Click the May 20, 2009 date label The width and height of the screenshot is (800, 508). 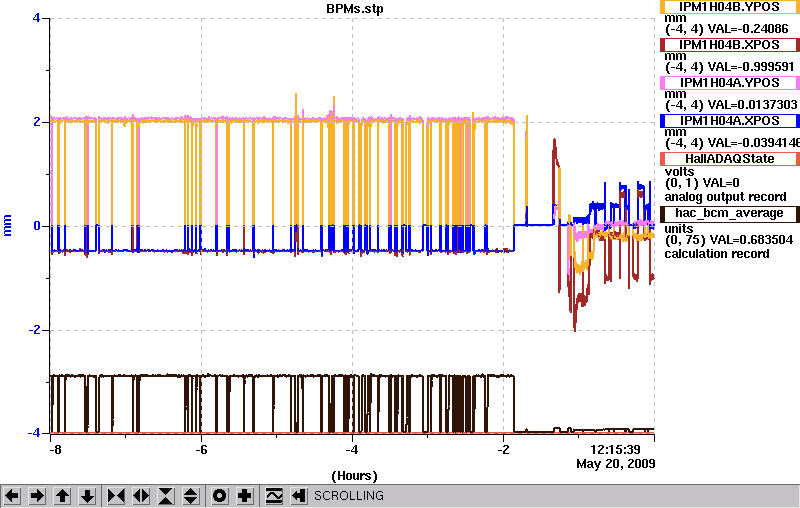coord(616,464)
